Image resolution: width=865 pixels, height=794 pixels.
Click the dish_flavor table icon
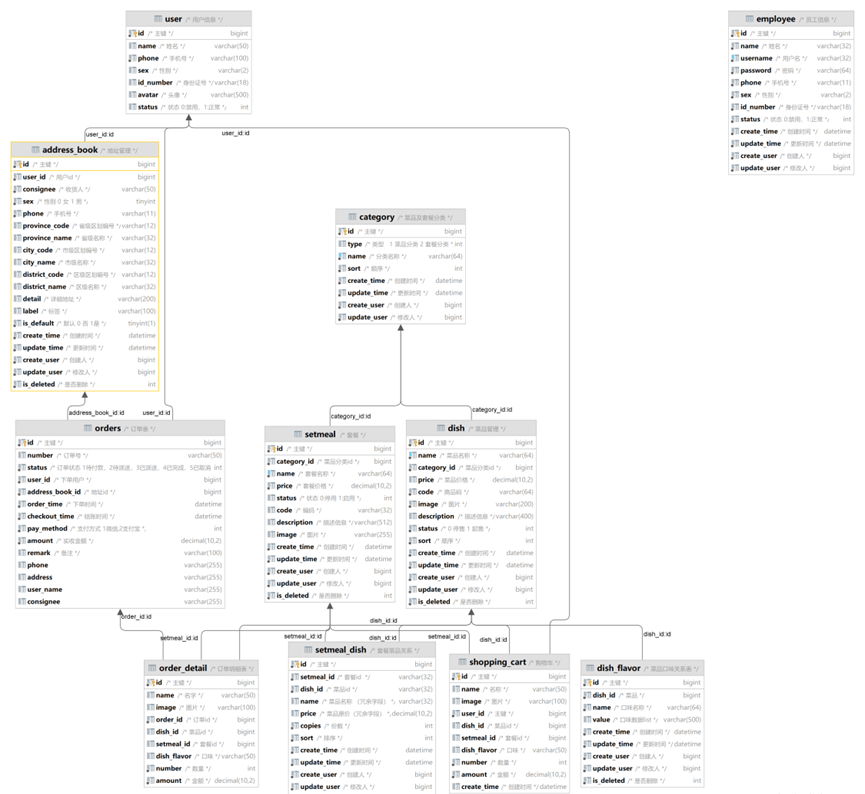click(x=590, y=668)
